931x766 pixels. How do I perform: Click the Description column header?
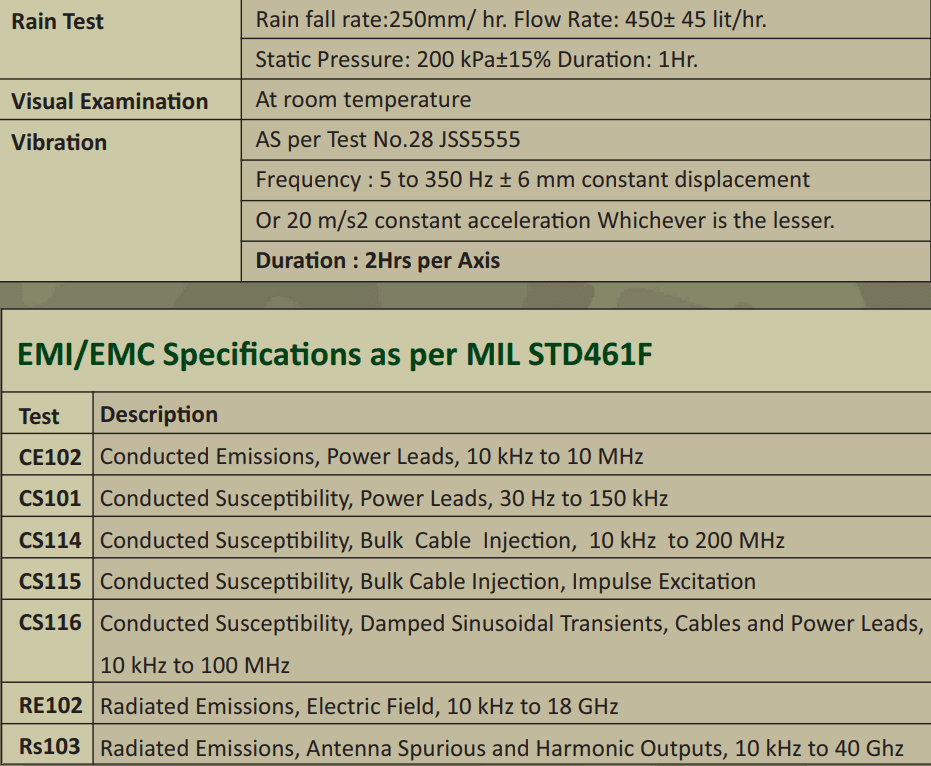tap(159, 414)
